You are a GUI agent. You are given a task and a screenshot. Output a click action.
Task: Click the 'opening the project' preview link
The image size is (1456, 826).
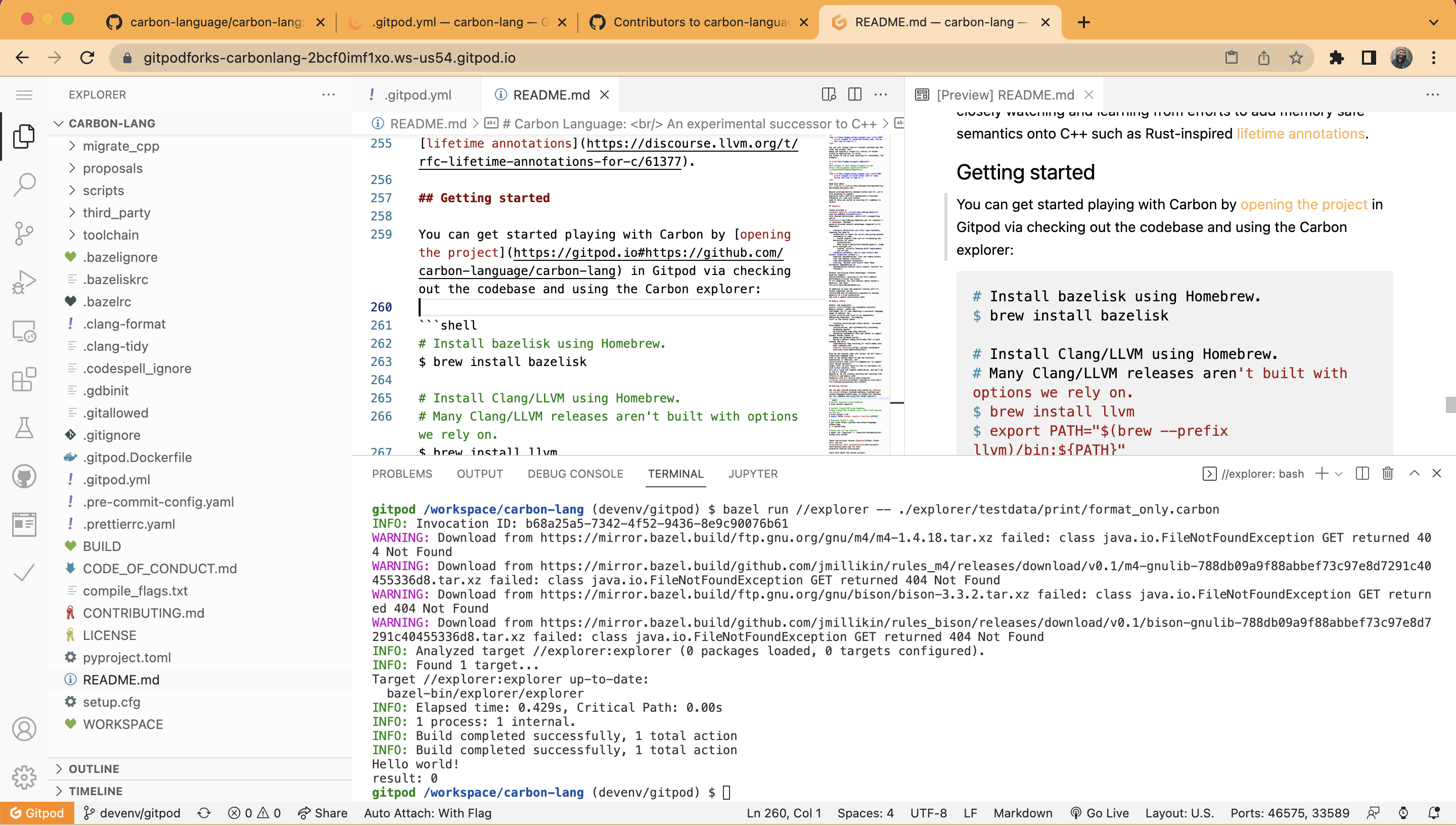click(1303, 204)
